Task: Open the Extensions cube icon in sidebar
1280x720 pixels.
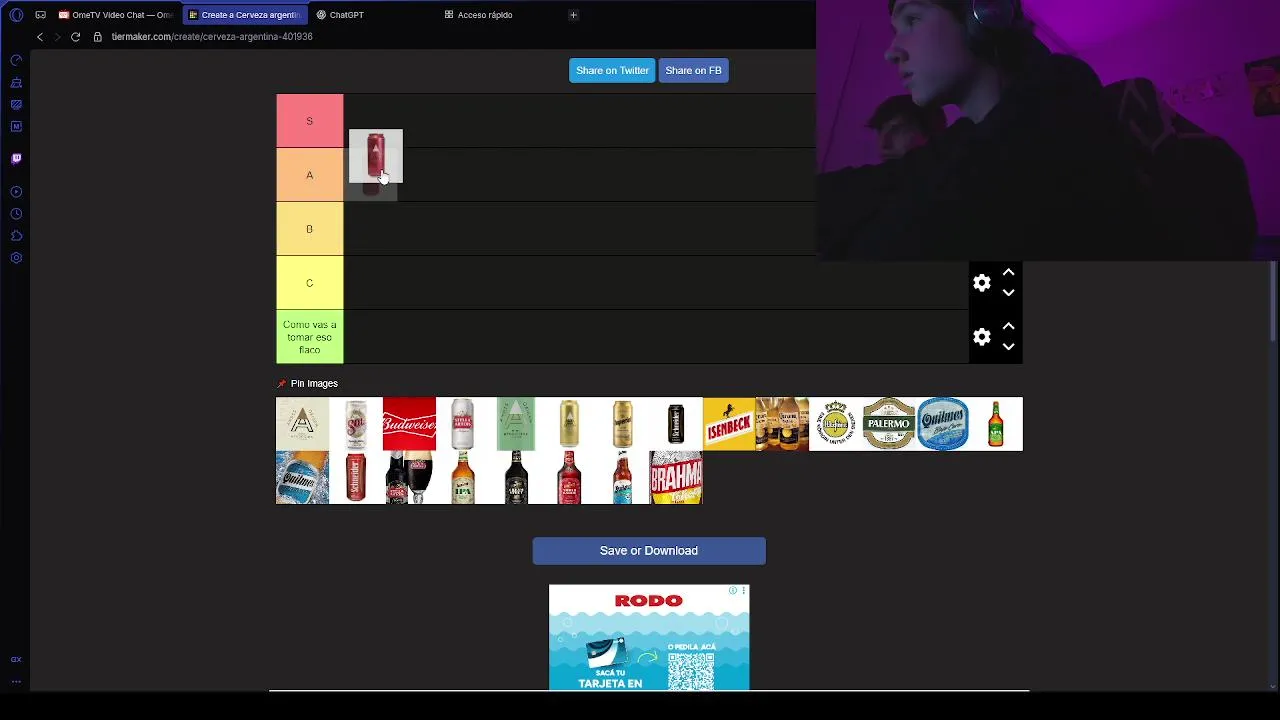Action: [16, 236]
